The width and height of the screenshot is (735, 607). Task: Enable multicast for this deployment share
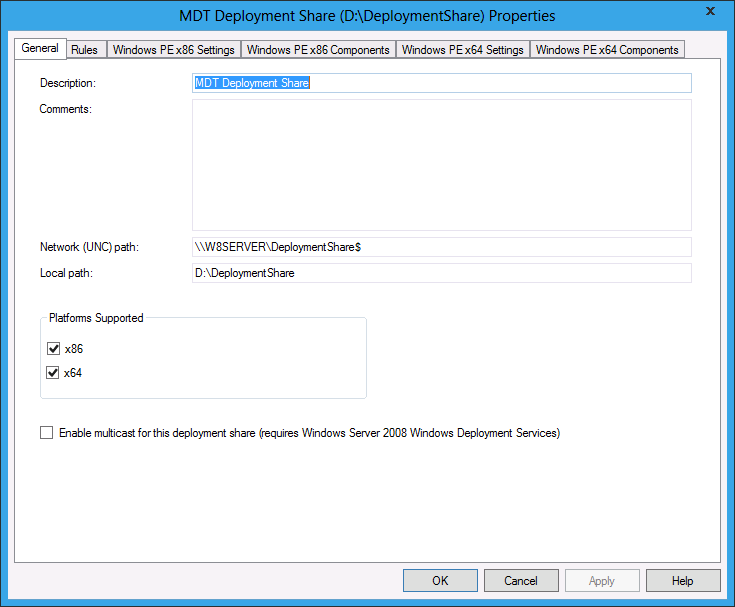point(46,433)
